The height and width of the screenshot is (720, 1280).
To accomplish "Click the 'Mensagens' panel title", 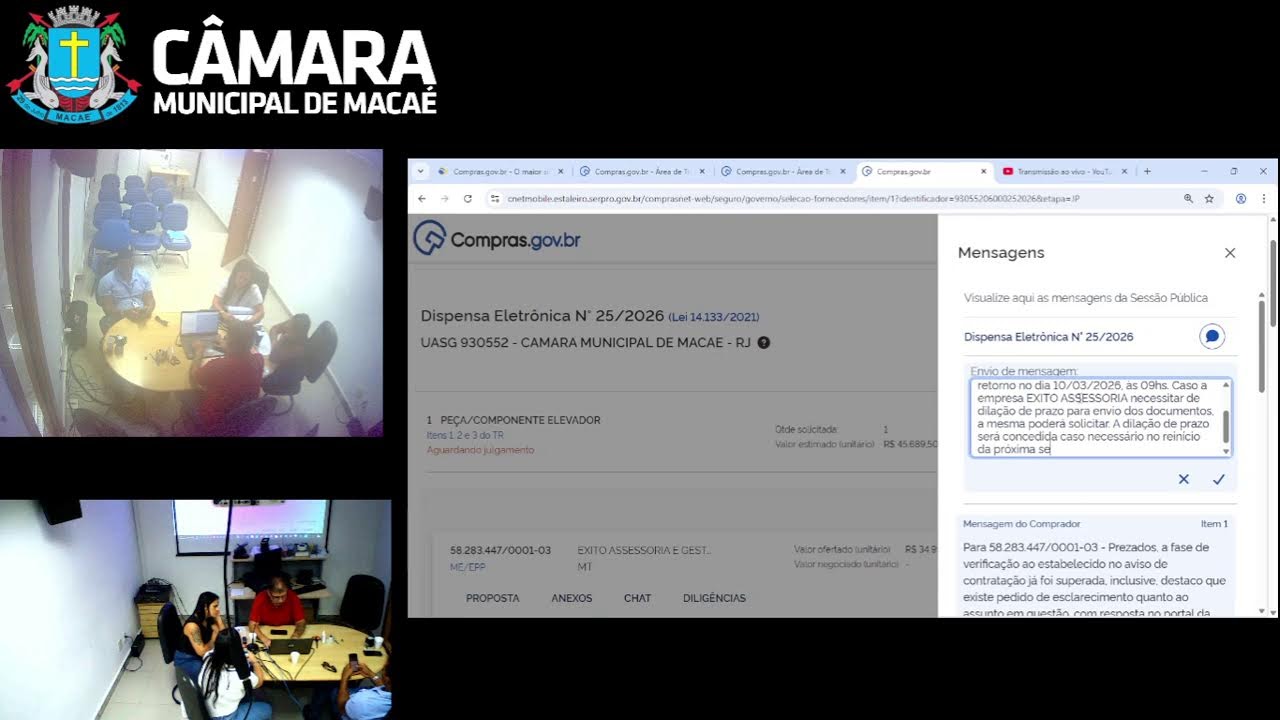I will pos(1001,253).
